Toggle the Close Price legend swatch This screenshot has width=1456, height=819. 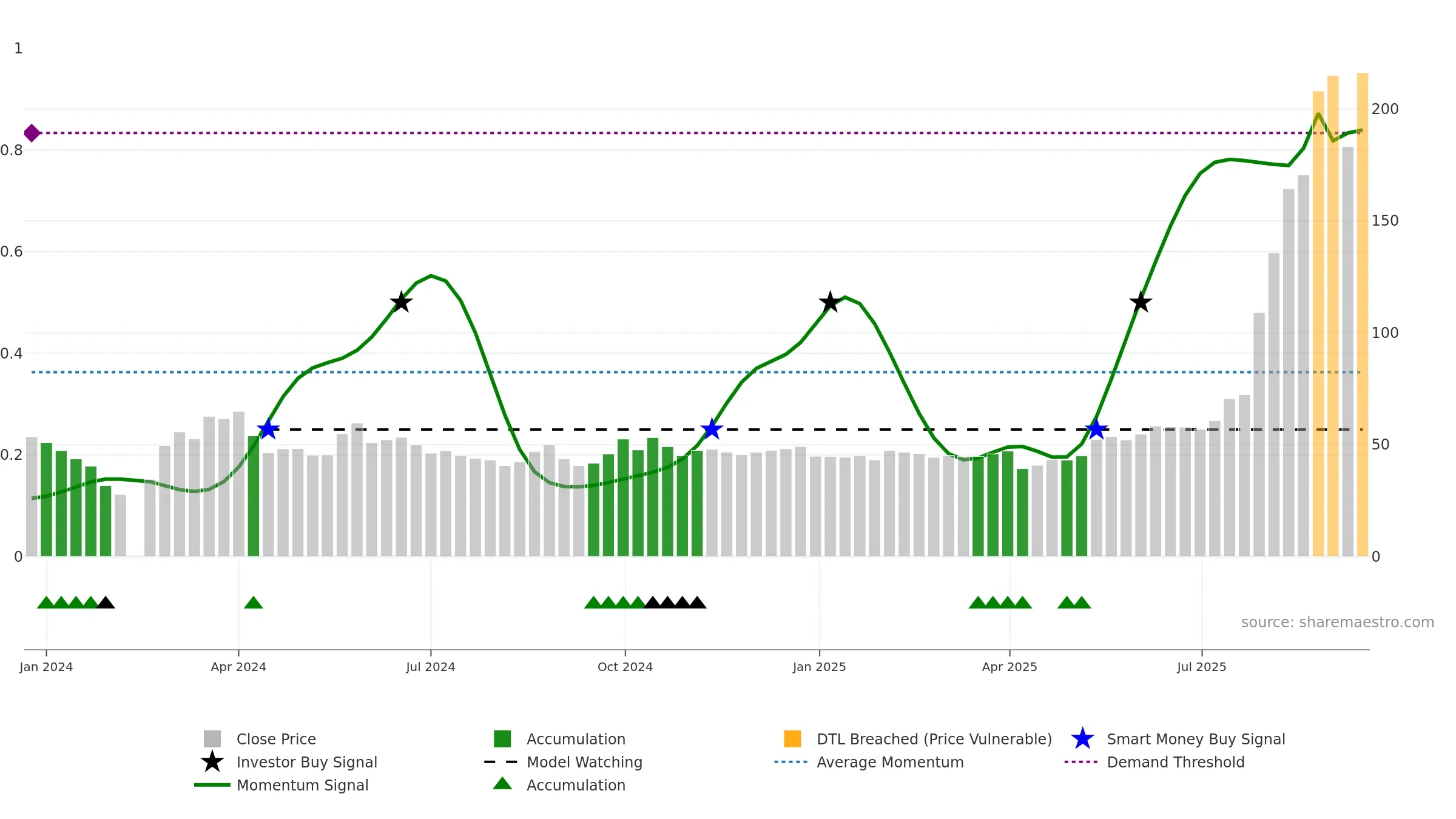[212, 739]
